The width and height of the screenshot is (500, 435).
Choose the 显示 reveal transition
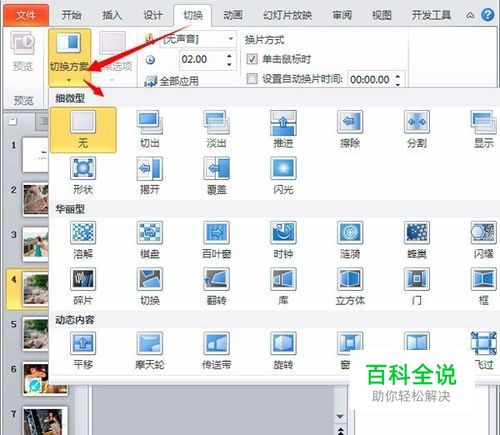pos(484,130)
